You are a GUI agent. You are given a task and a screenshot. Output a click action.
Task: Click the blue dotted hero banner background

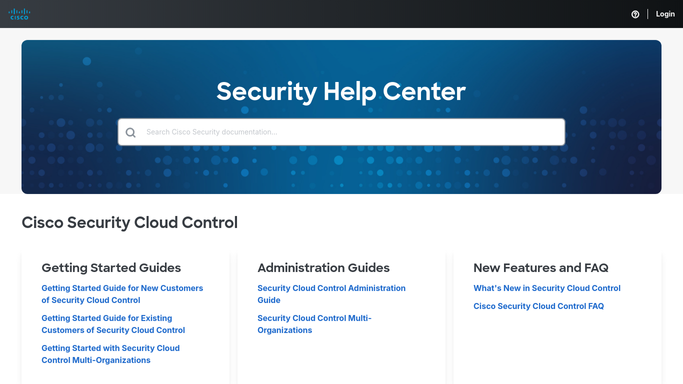(x=342, y=174)
